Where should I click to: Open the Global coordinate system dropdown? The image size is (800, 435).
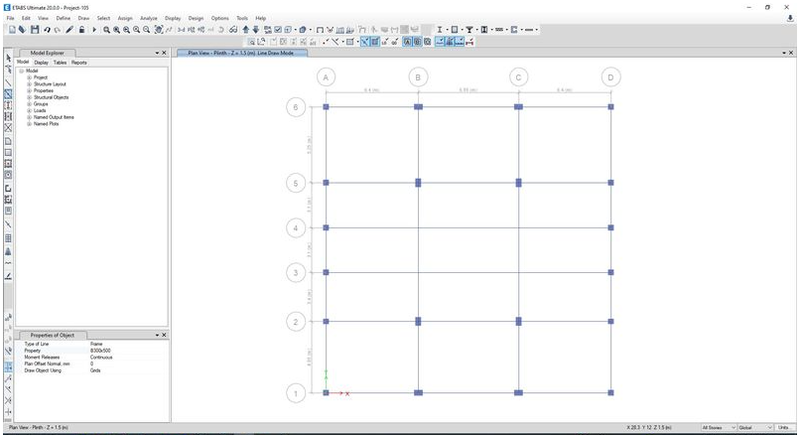pos(756,427)
